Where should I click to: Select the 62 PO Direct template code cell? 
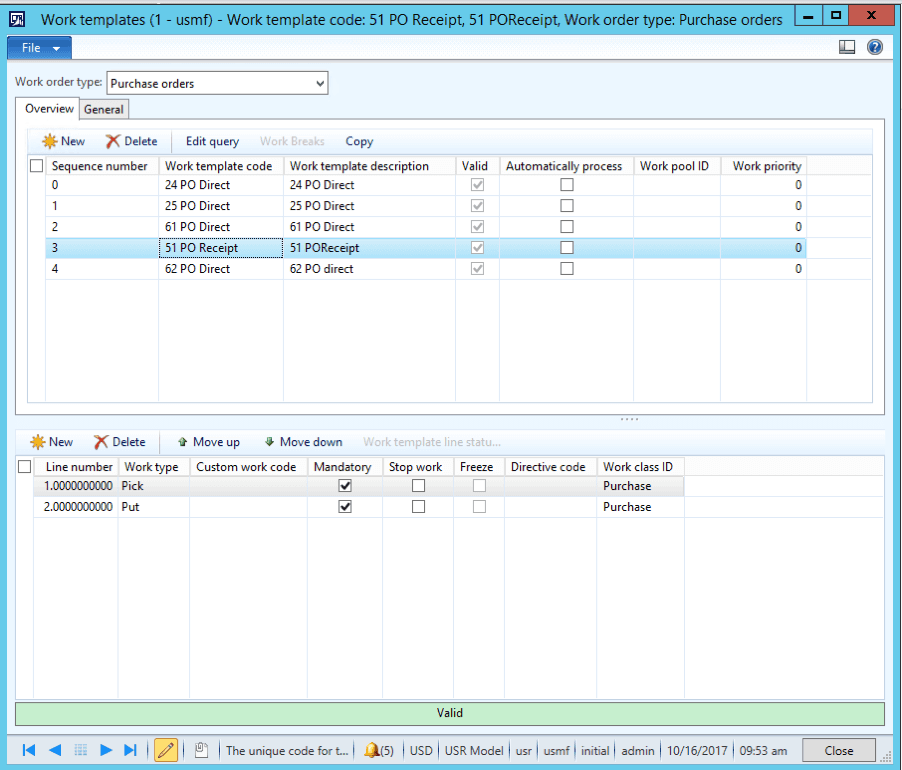[x=221, y=269]
